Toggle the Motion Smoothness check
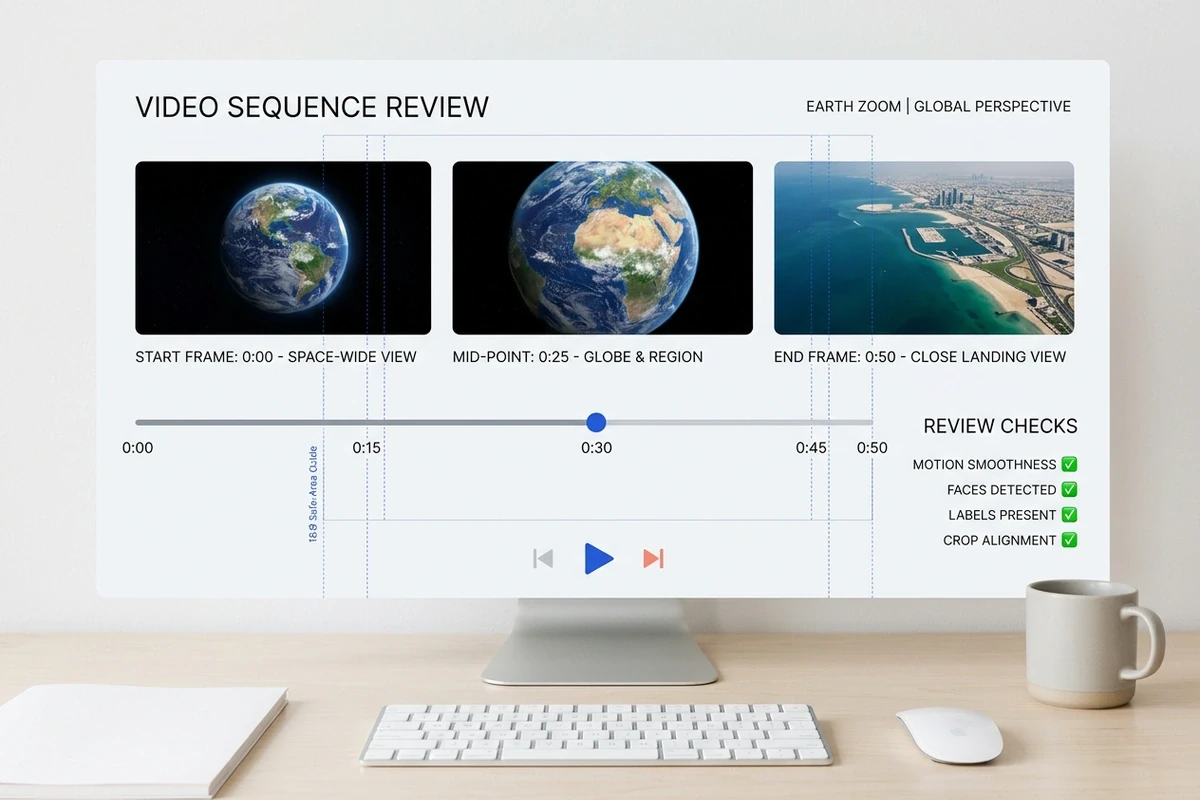The image size is (1200, 800). click(1069, 464)
